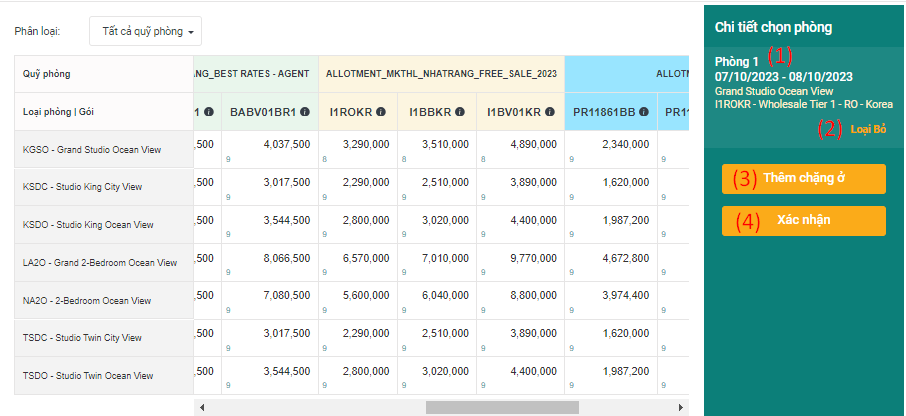Open info icon for I1BBKR package
Viewport: 906px width, 416px height.
[x=460, y=112]
